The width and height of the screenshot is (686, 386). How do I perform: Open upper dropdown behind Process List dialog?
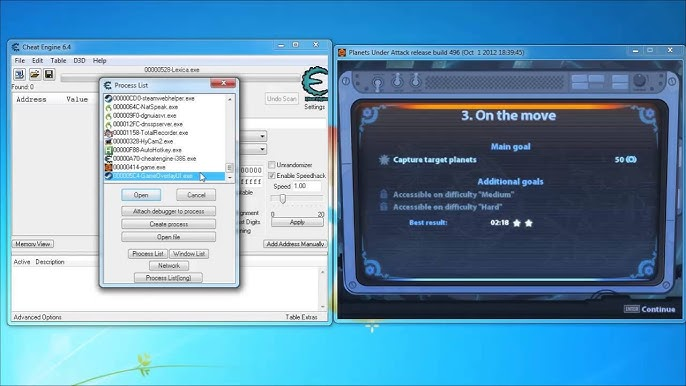[x=262, y=136]
